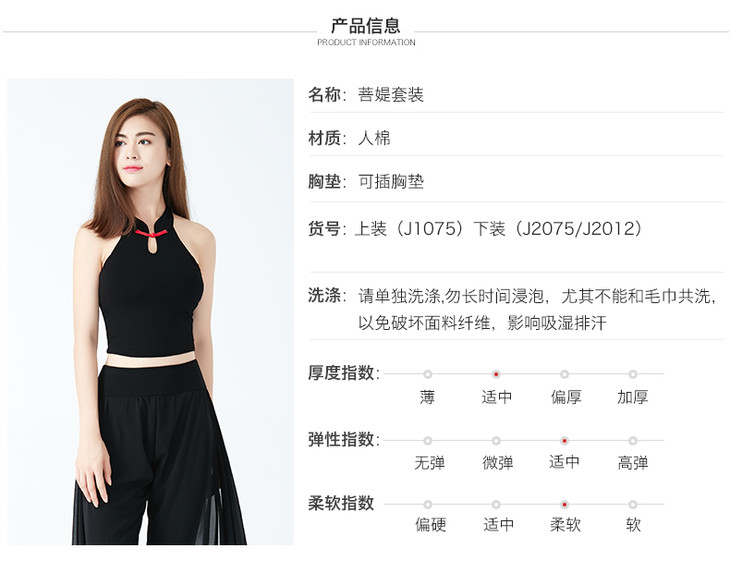Screen dimensions: 730x573
Task: Click the 无弹 label text
Action: click(x=429, y=463)
